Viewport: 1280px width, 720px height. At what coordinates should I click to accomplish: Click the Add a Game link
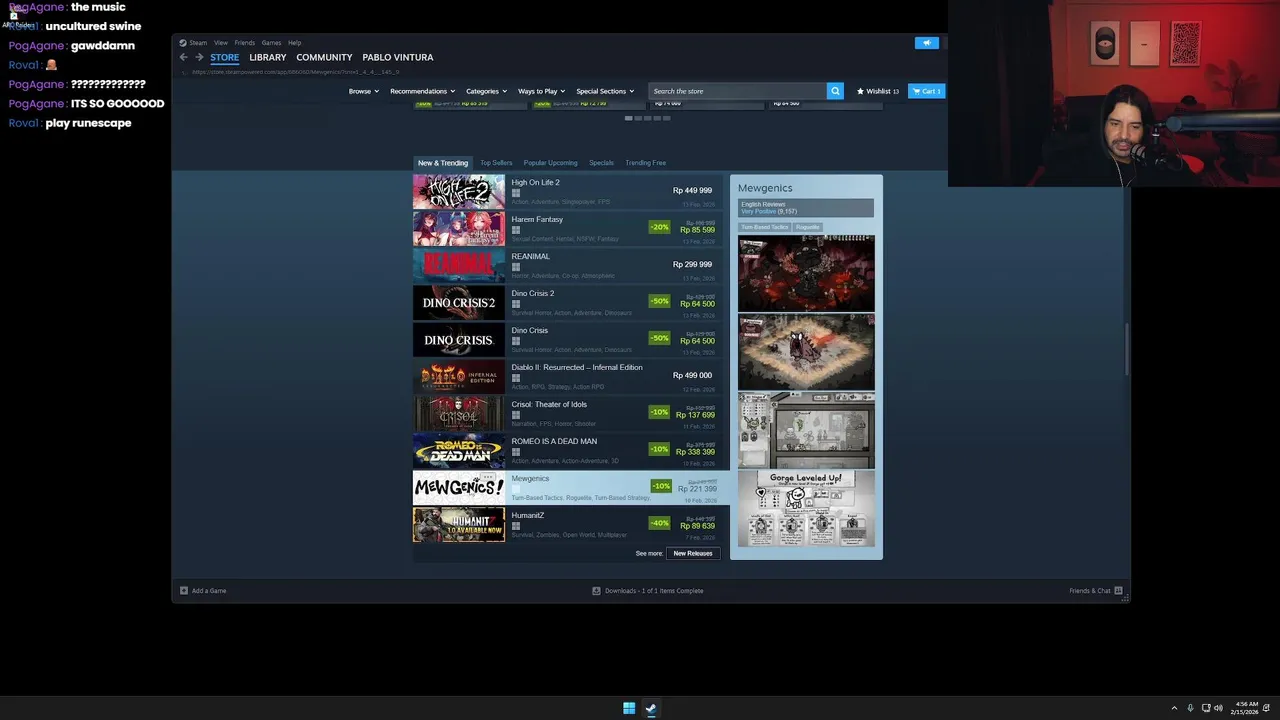click(209, 591)
